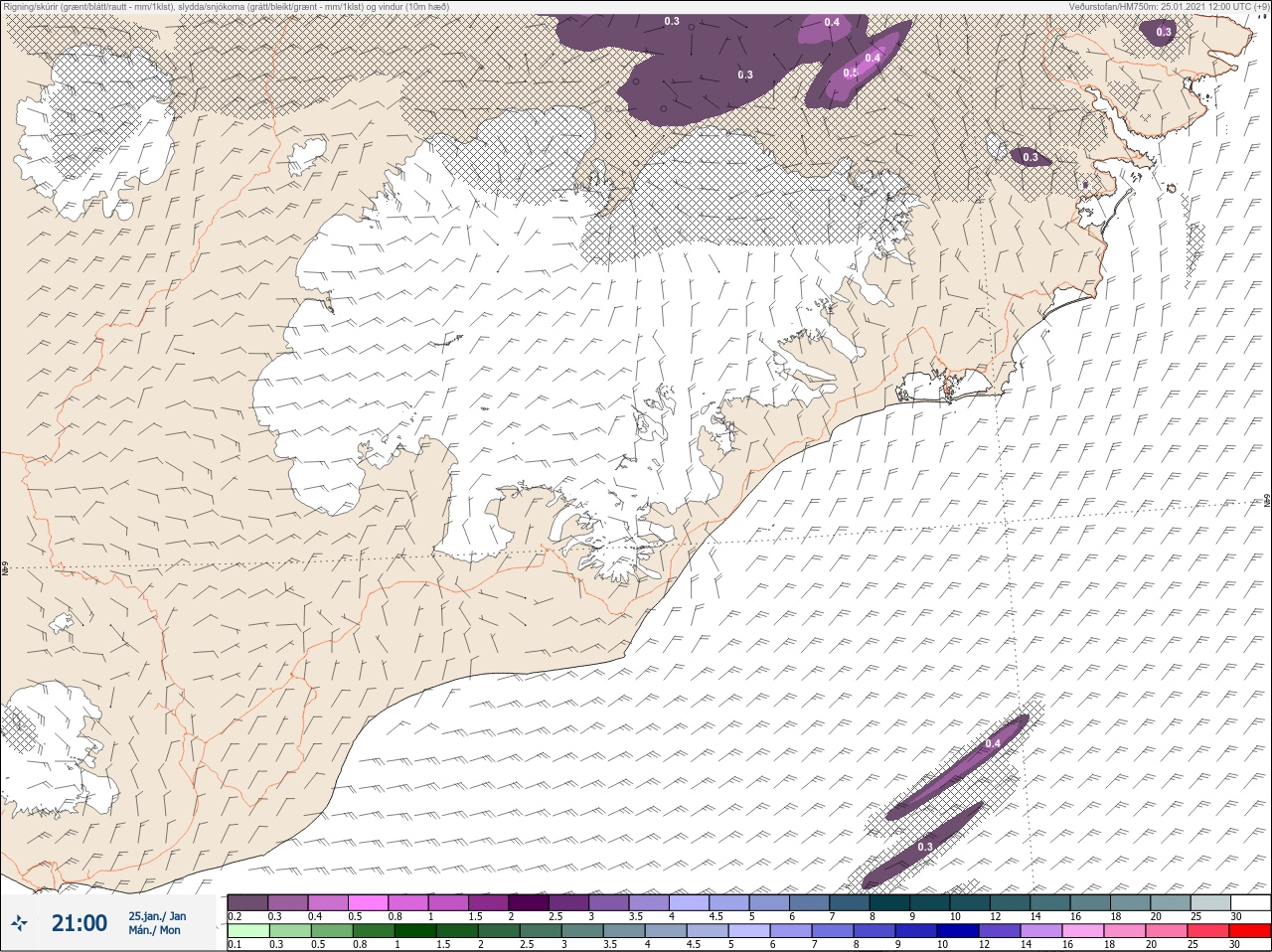Select the upper legend swatch labeled 2
Viewport: 1272px width, 952px height.
tap(529, 902)
